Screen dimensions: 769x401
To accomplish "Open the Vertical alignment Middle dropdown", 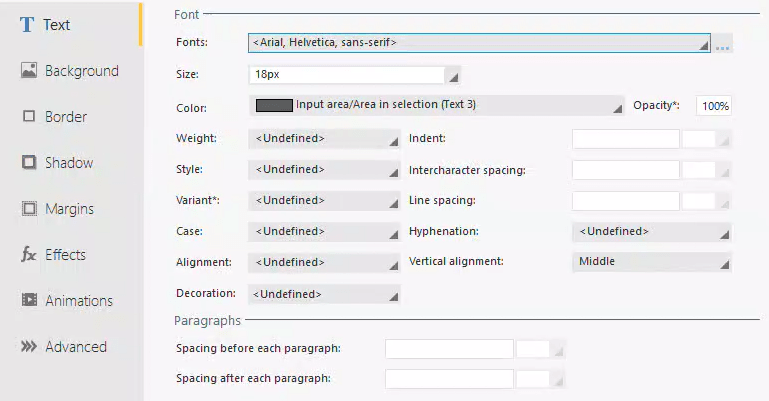I will click(651, 262).
